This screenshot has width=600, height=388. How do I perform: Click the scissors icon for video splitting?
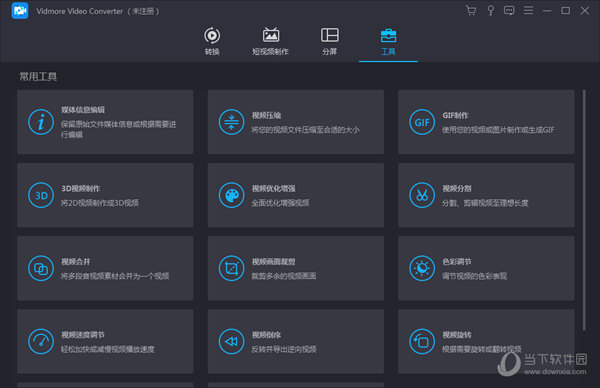coord(422,195)
